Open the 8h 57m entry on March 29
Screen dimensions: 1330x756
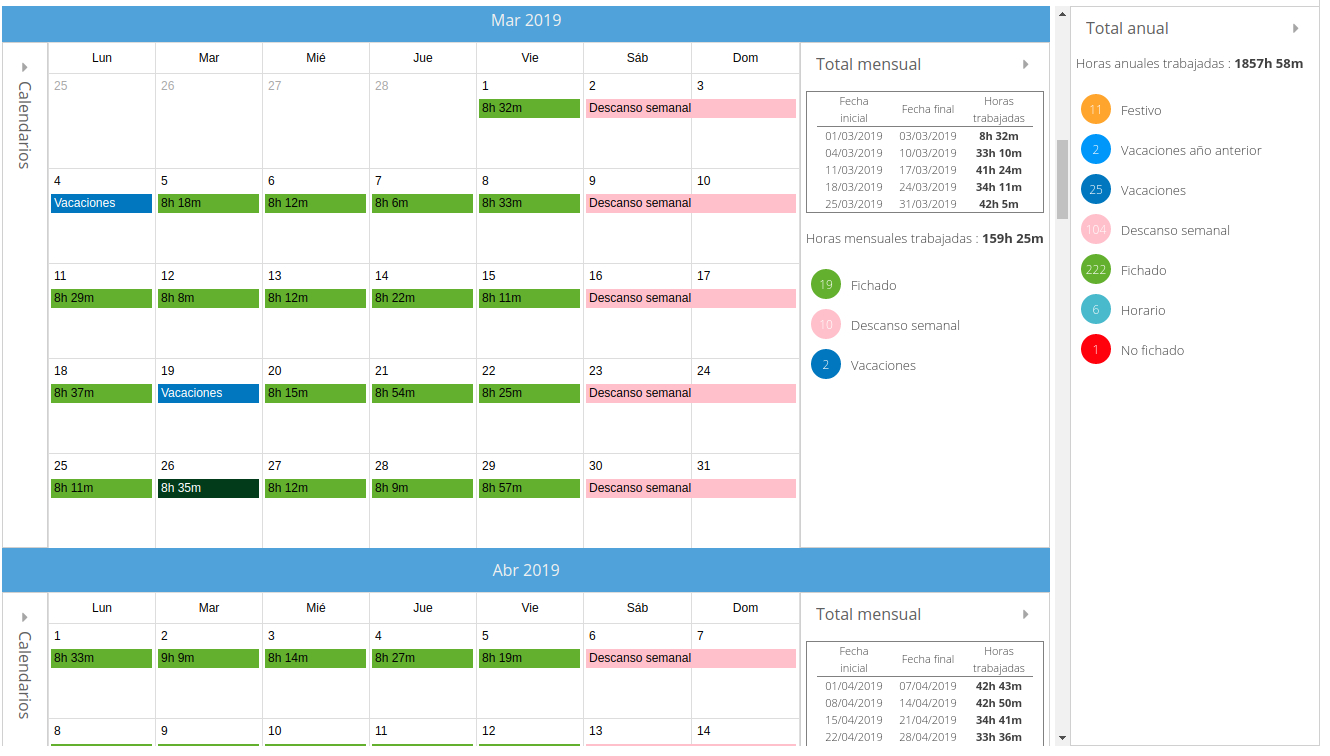pos(530,488)
